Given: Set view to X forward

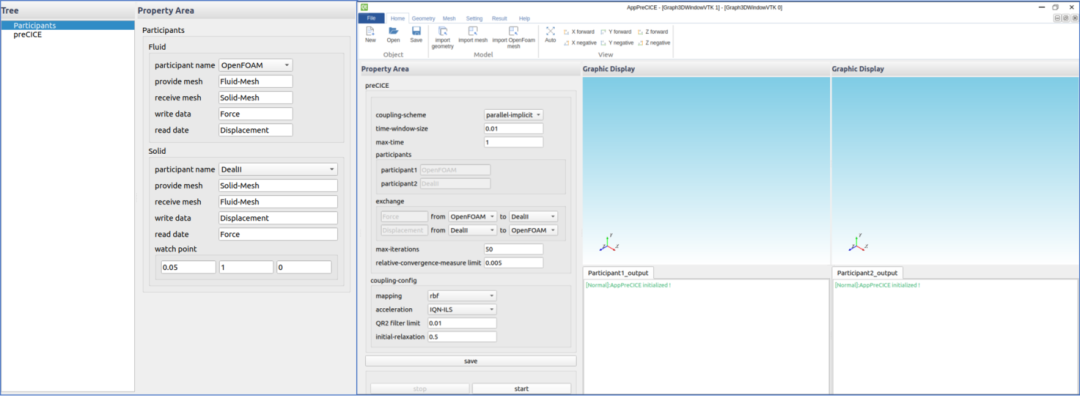Looking at the screenshot, I should tap(579, 32).
